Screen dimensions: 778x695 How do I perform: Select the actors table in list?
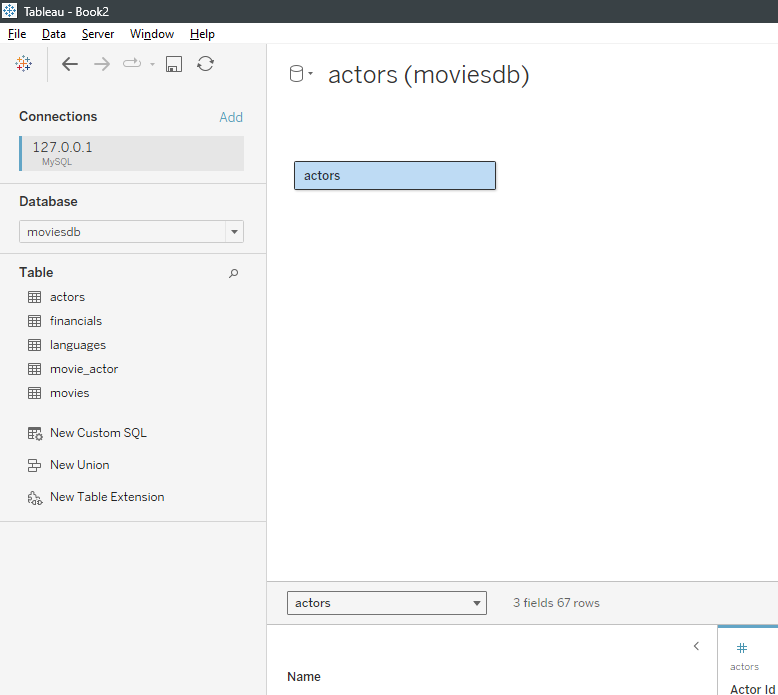coord(67,297)
